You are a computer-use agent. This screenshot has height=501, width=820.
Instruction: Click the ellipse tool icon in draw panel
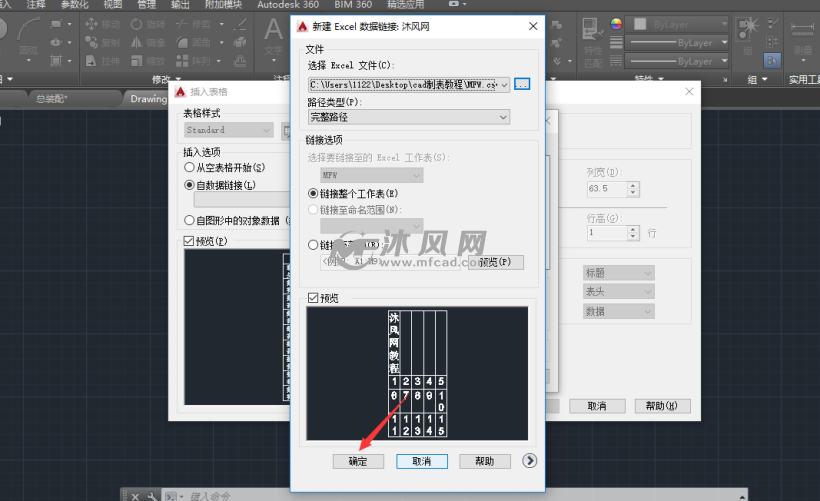(56, 42)
